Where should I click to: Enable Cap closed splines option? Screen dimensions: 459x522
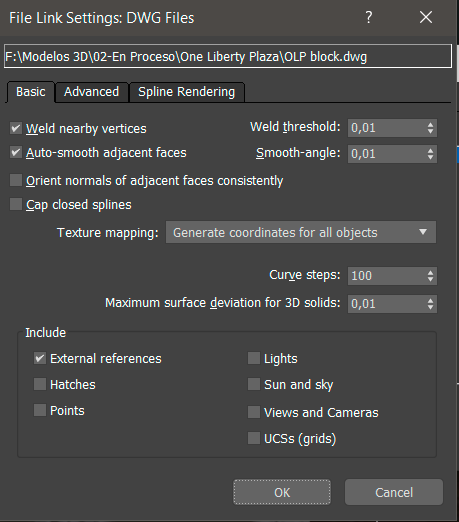pos(16,204)
